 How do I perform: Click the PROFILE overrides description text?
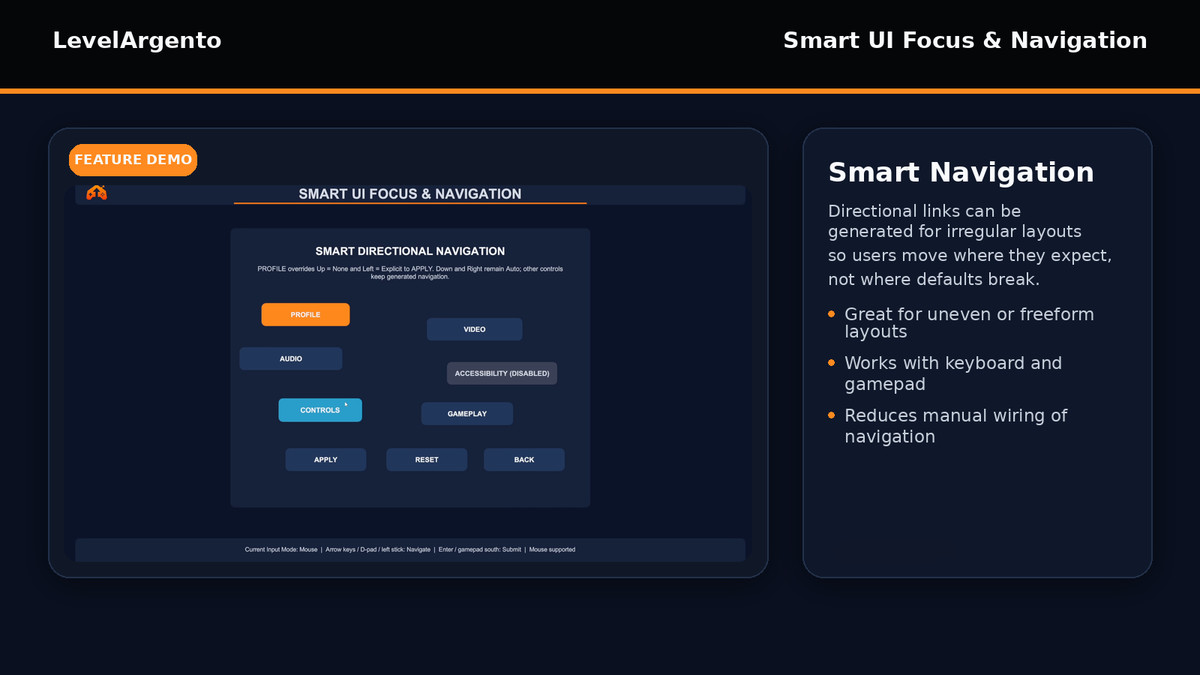[410, 272]
